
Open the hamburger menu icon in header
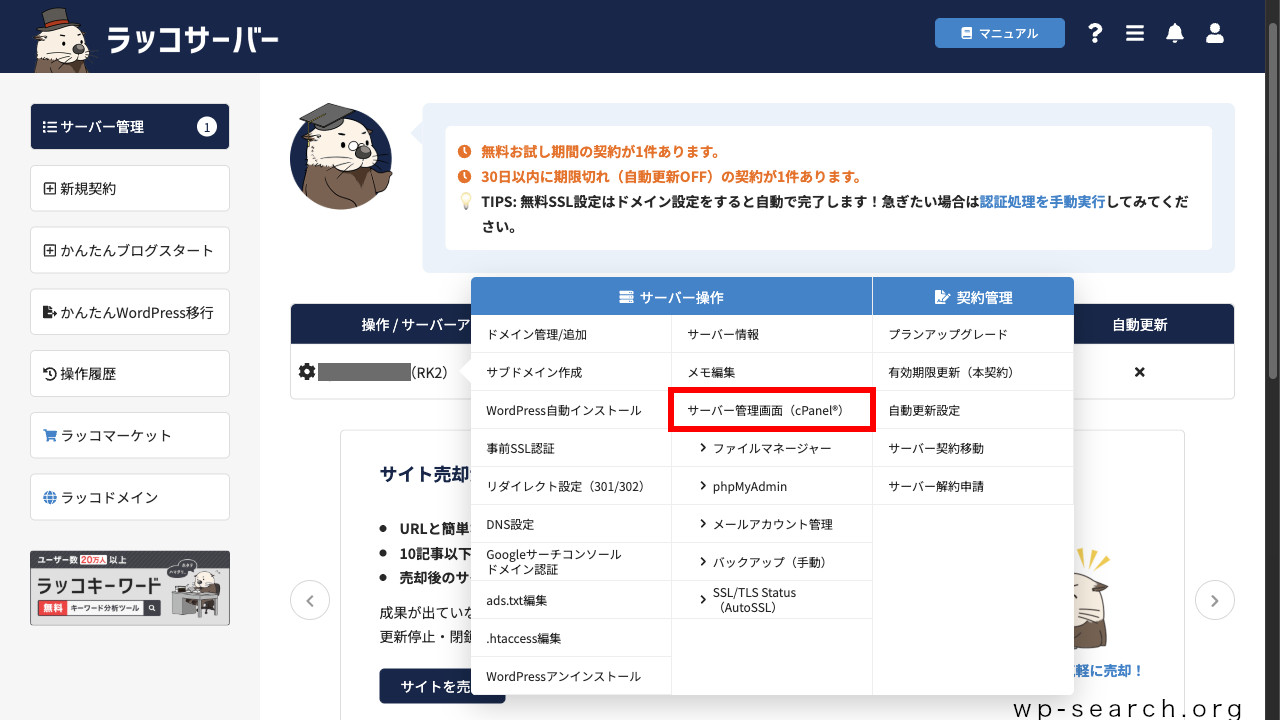(x=1135, y=33)
